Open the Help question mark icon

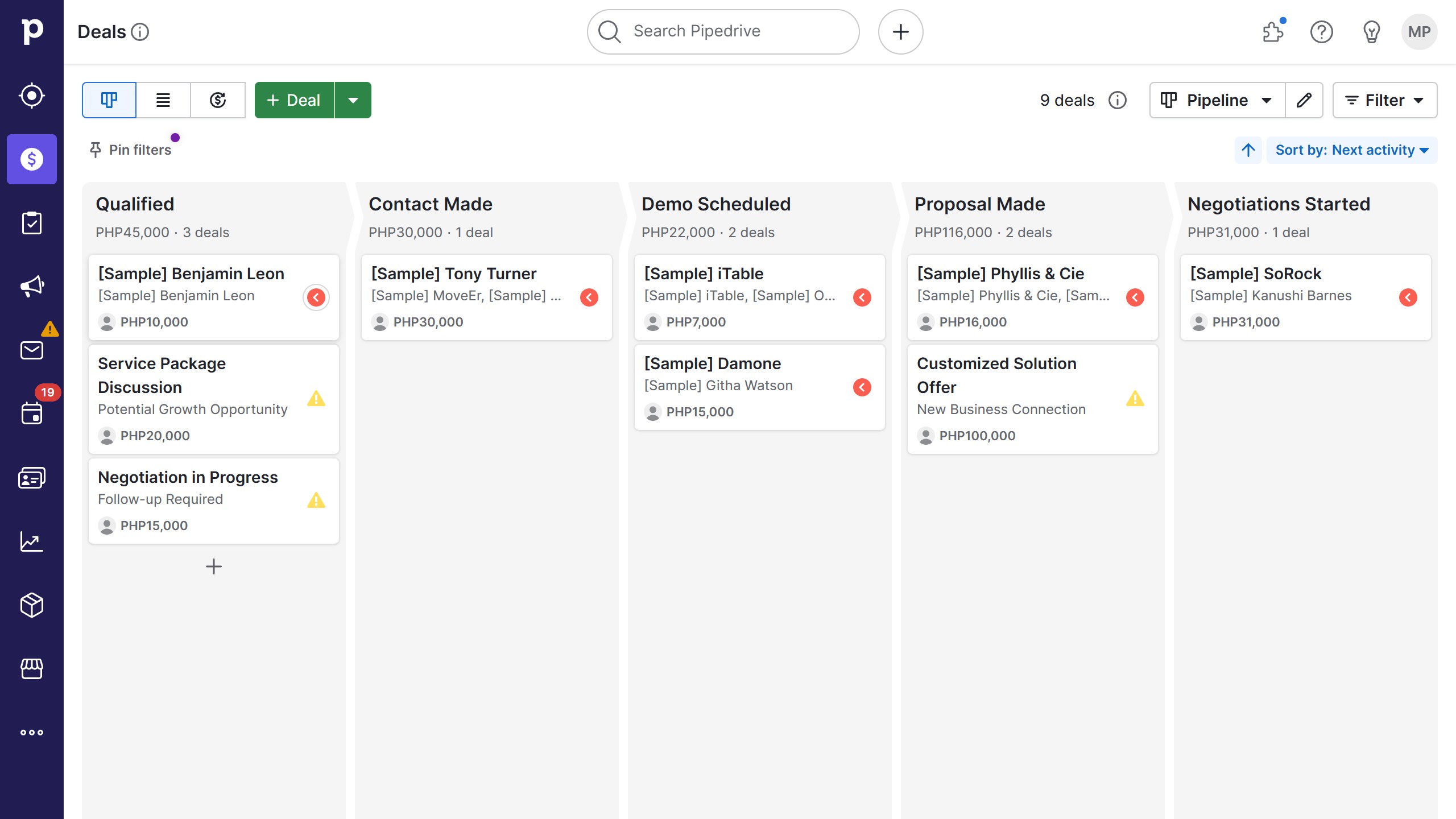(1322, 32)
